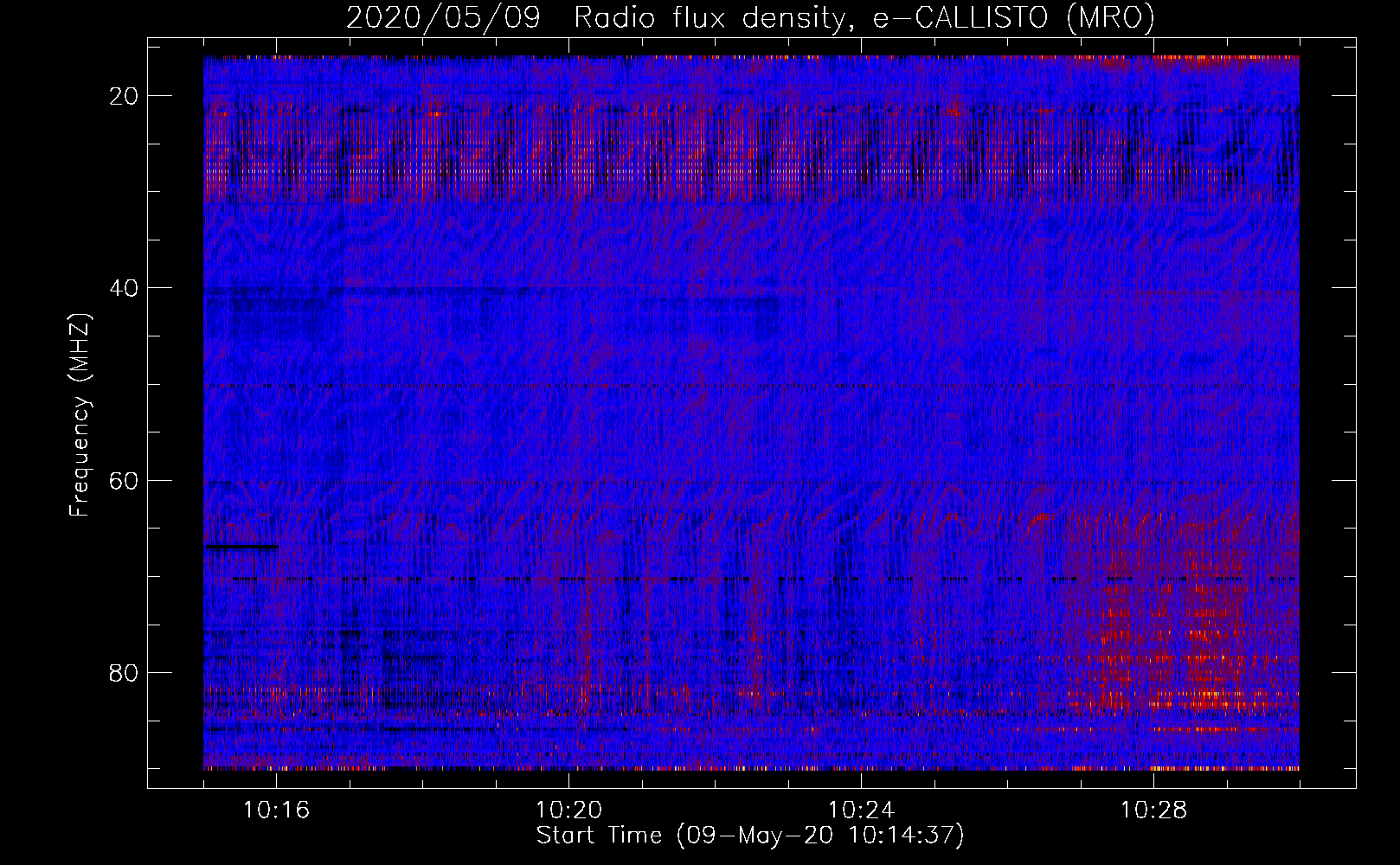Click the 10:24 time tick label
The height and width of the screenshot is (865, 1400).
[x=861, y=811]
